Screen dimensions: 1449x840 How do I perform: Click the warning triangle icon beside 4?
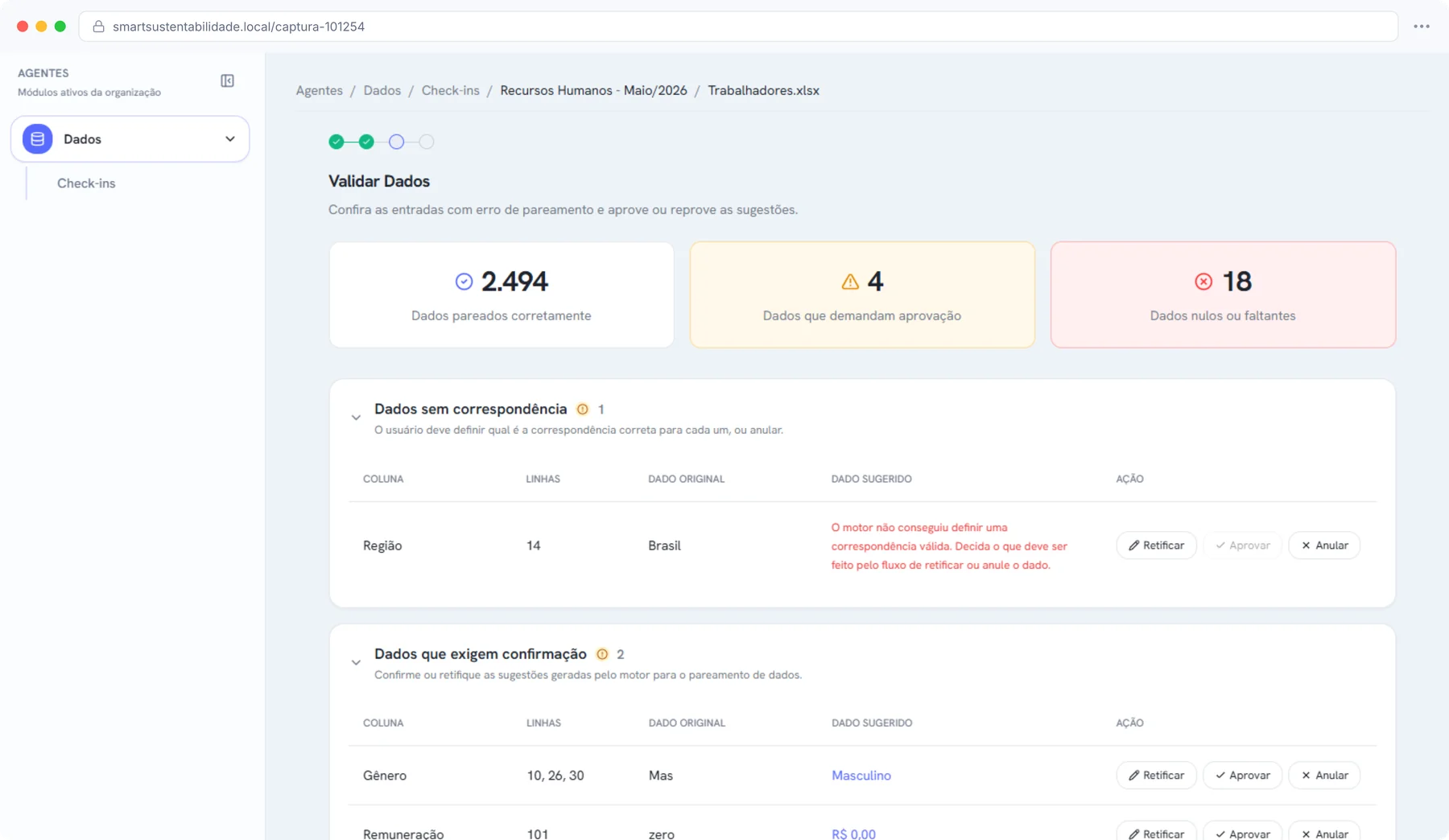point(850,282)
